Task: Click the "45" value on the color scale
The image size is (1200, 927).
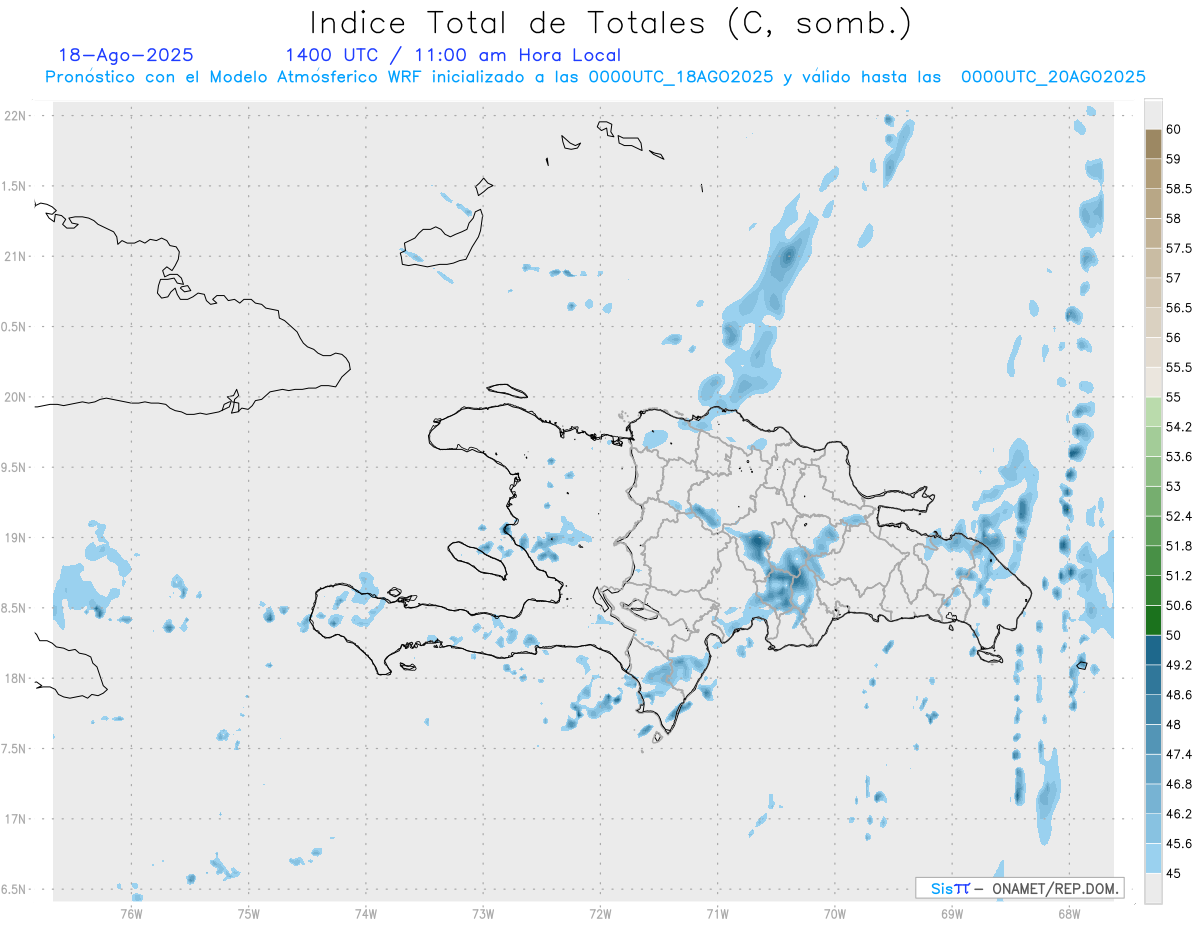Action: coord(1174,873)
